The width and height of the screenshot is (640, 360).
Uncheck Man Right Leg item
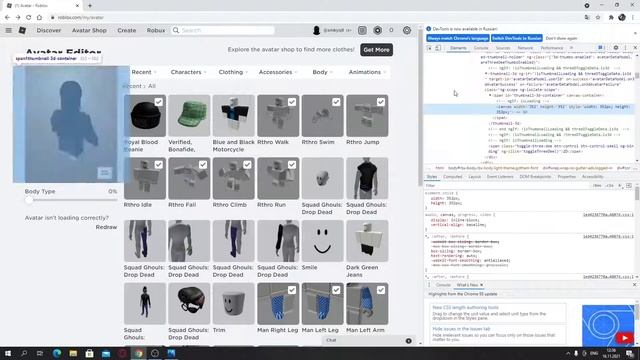coord(292,290)
